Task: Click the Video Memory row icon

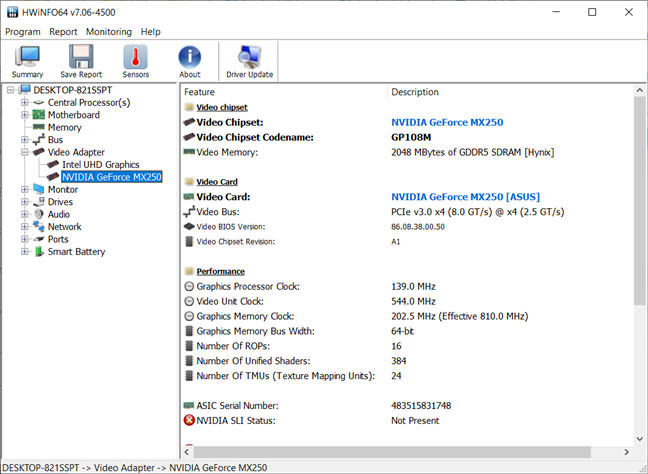Action: coord(189,152)
